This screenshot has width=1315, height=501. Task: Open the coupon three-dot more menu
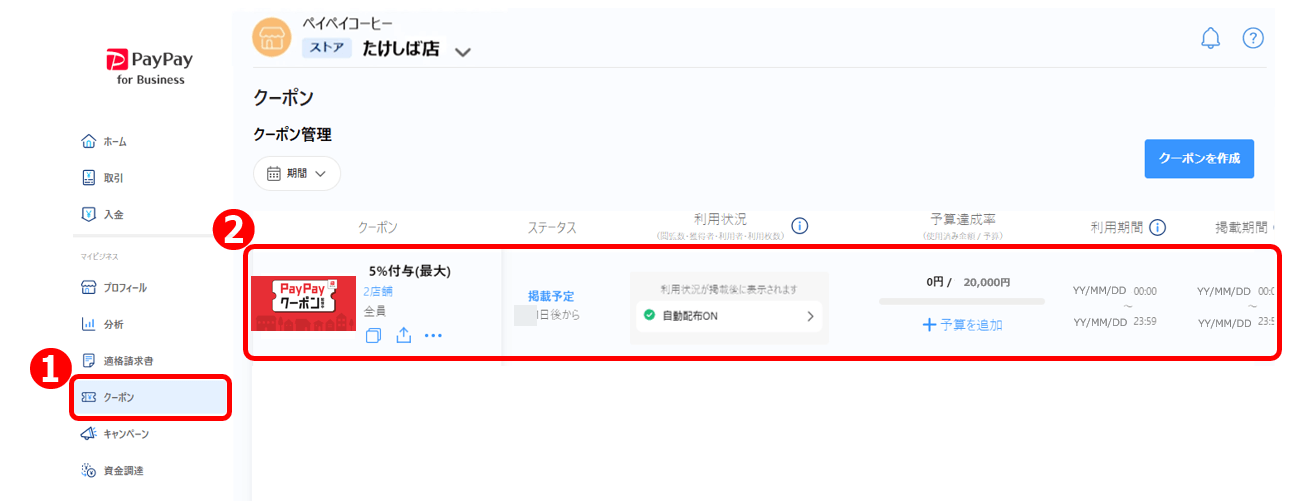(433, 336)
